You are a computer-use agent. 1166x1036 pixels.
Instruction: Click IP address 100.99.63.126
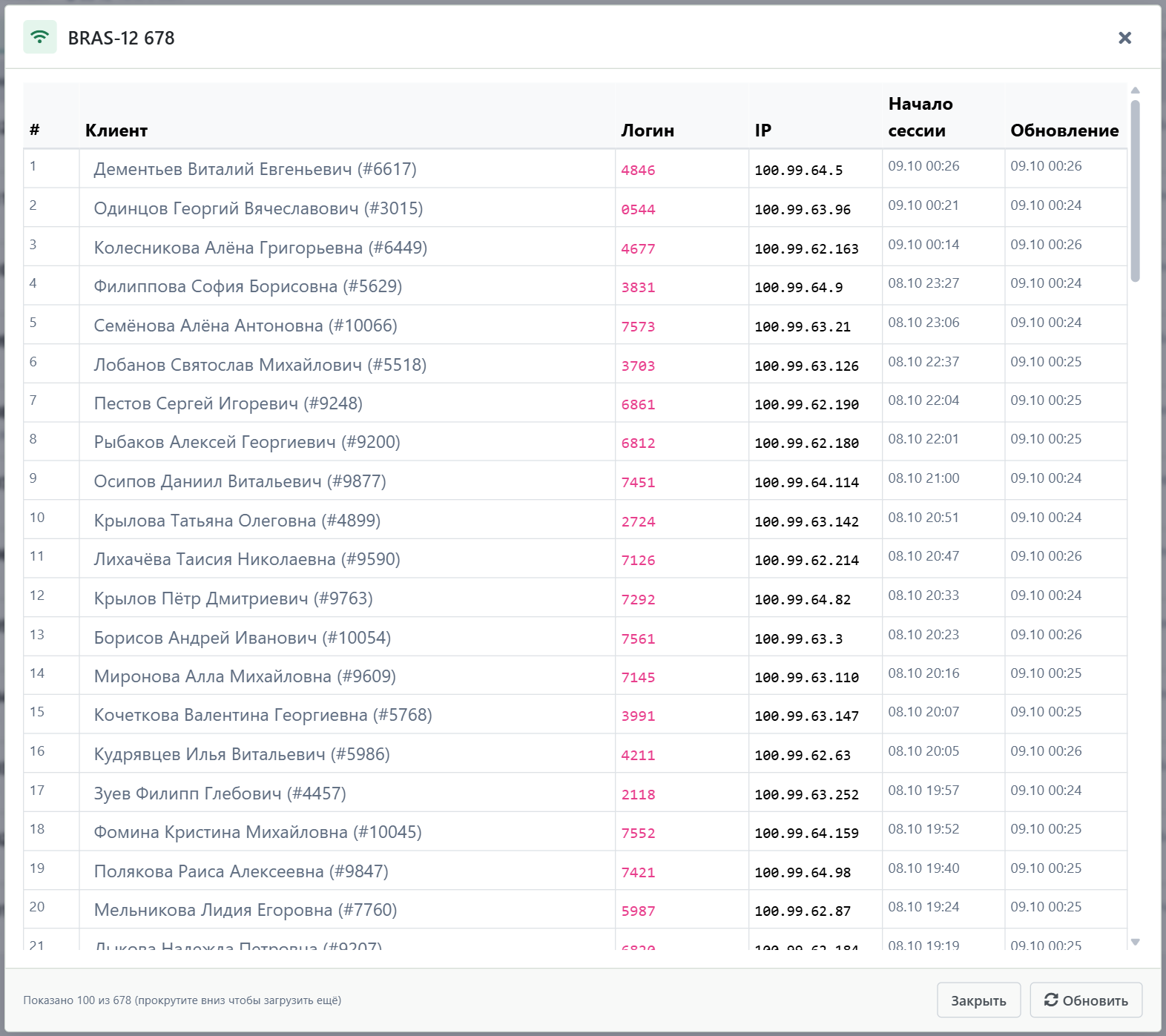807,366
